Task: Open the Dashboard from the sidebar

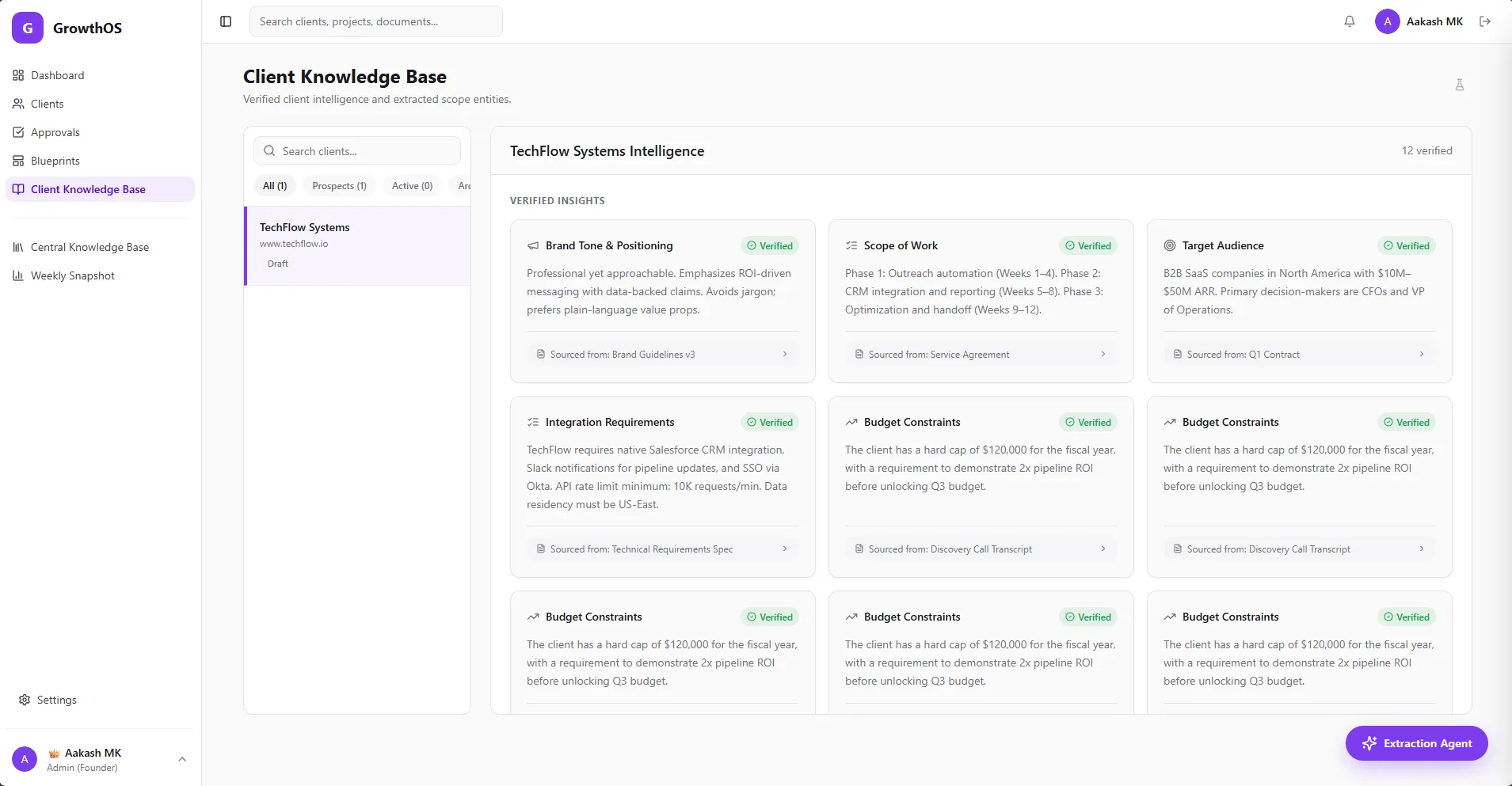Action: point(58,74)
